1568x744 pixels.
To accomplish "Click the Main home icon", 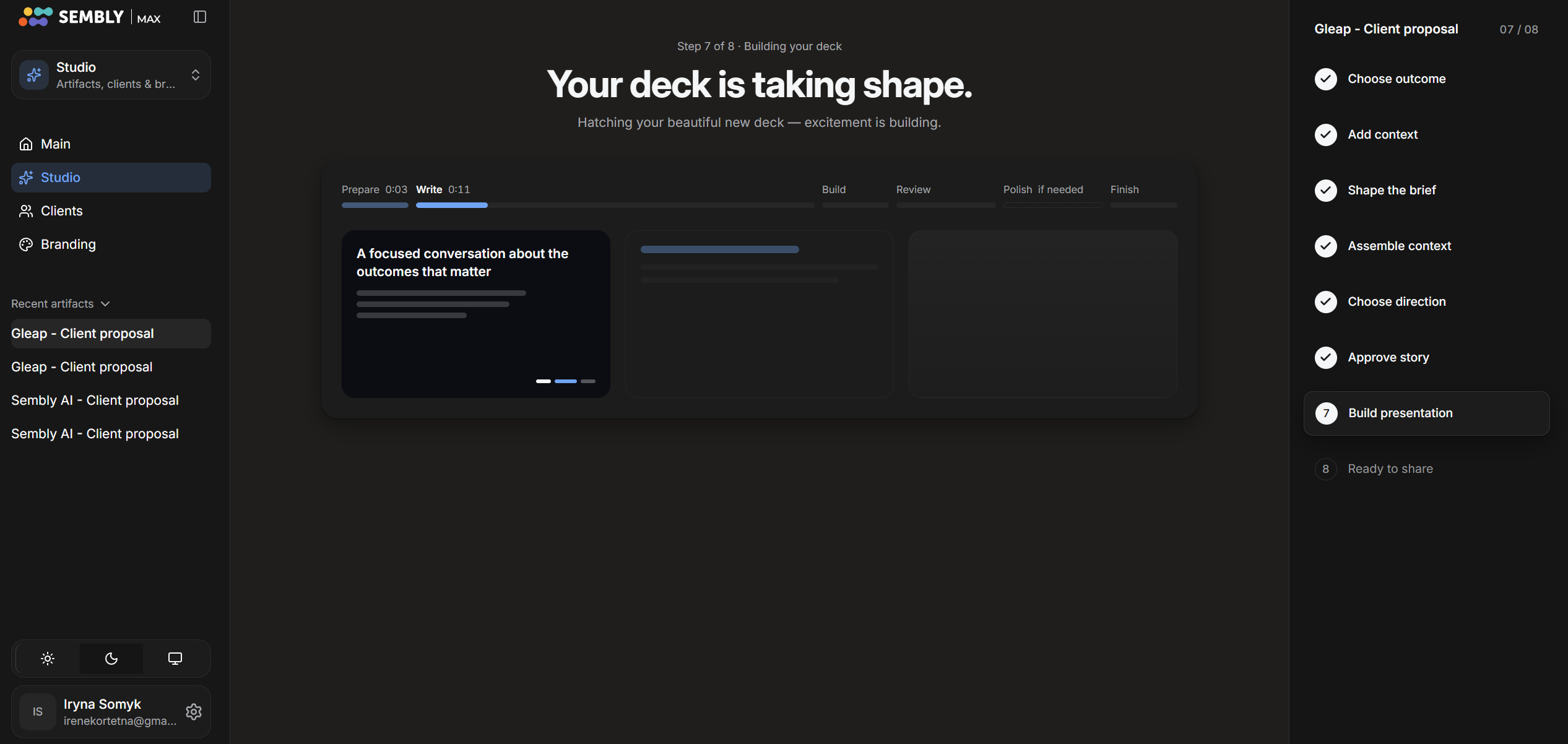I will [x=26, y=144].
